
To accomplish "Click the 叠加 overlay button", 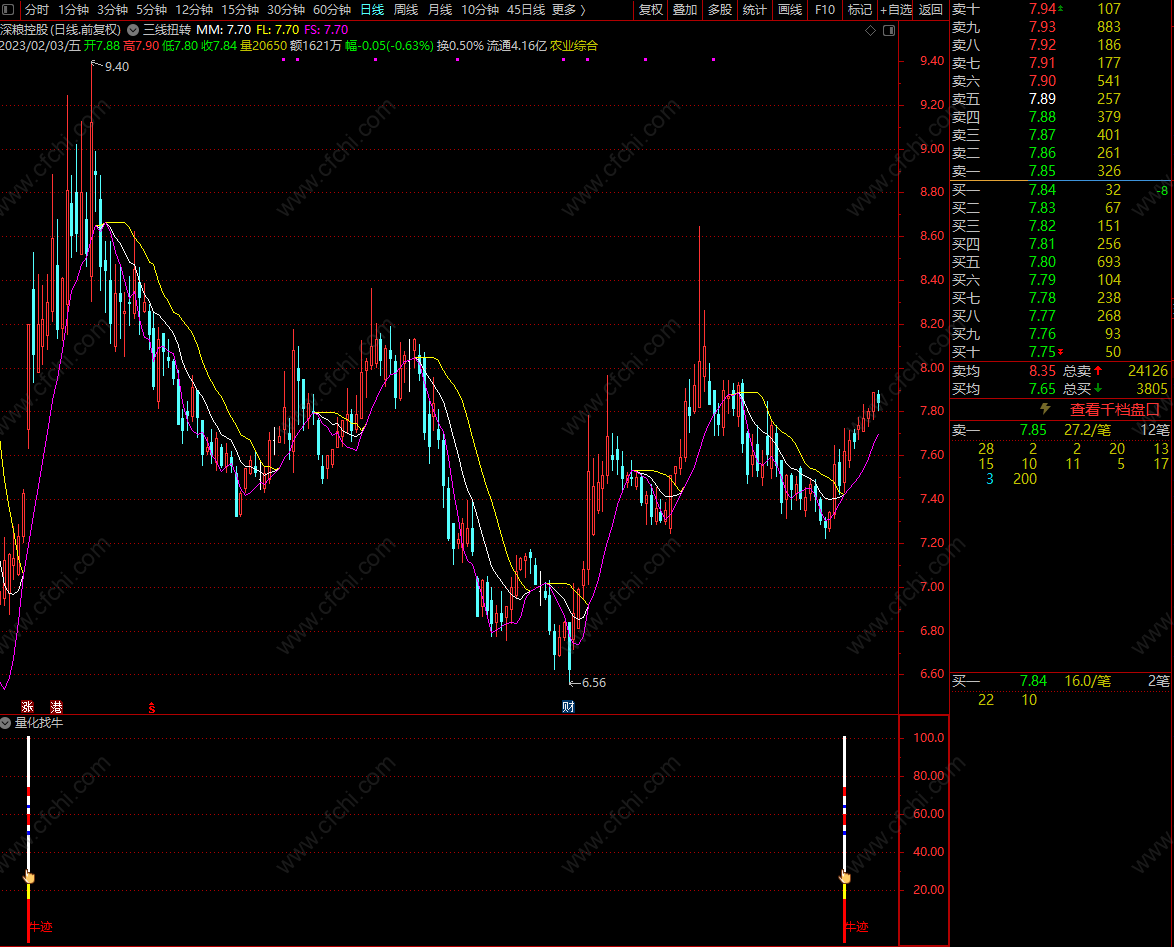I will pos(685,10).
